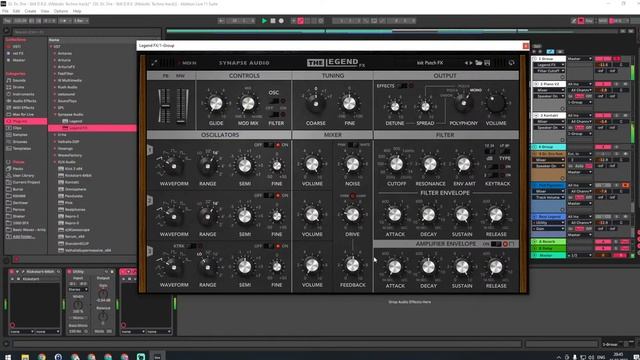Toggle the EFFECTS switch in Output section
This screenshot has height=360, width=640.
click(402, 86)
